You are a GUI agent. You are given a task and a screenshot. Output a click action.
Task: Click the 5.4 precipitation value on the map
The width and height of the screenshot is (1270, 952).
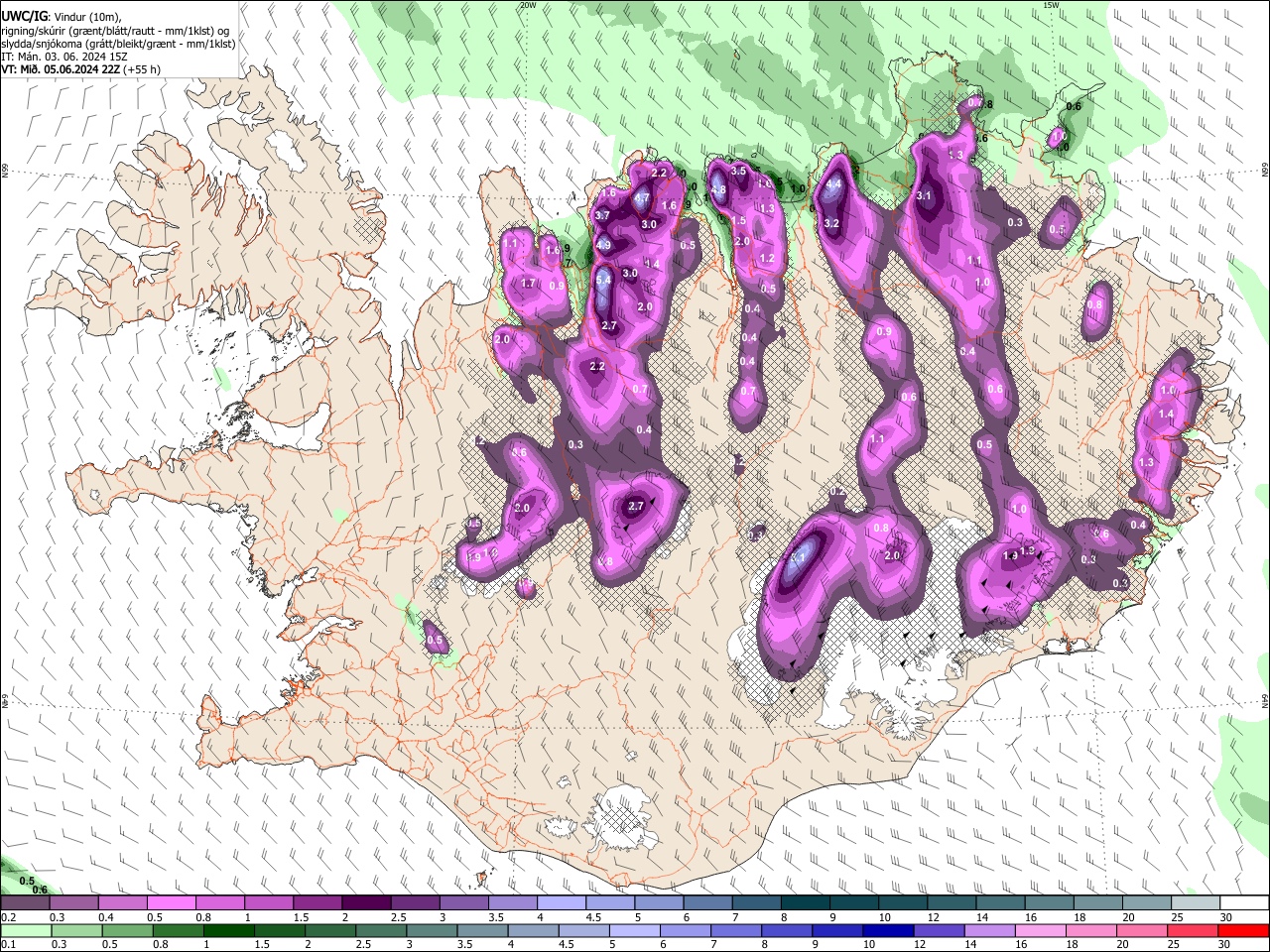click(603, 281)
